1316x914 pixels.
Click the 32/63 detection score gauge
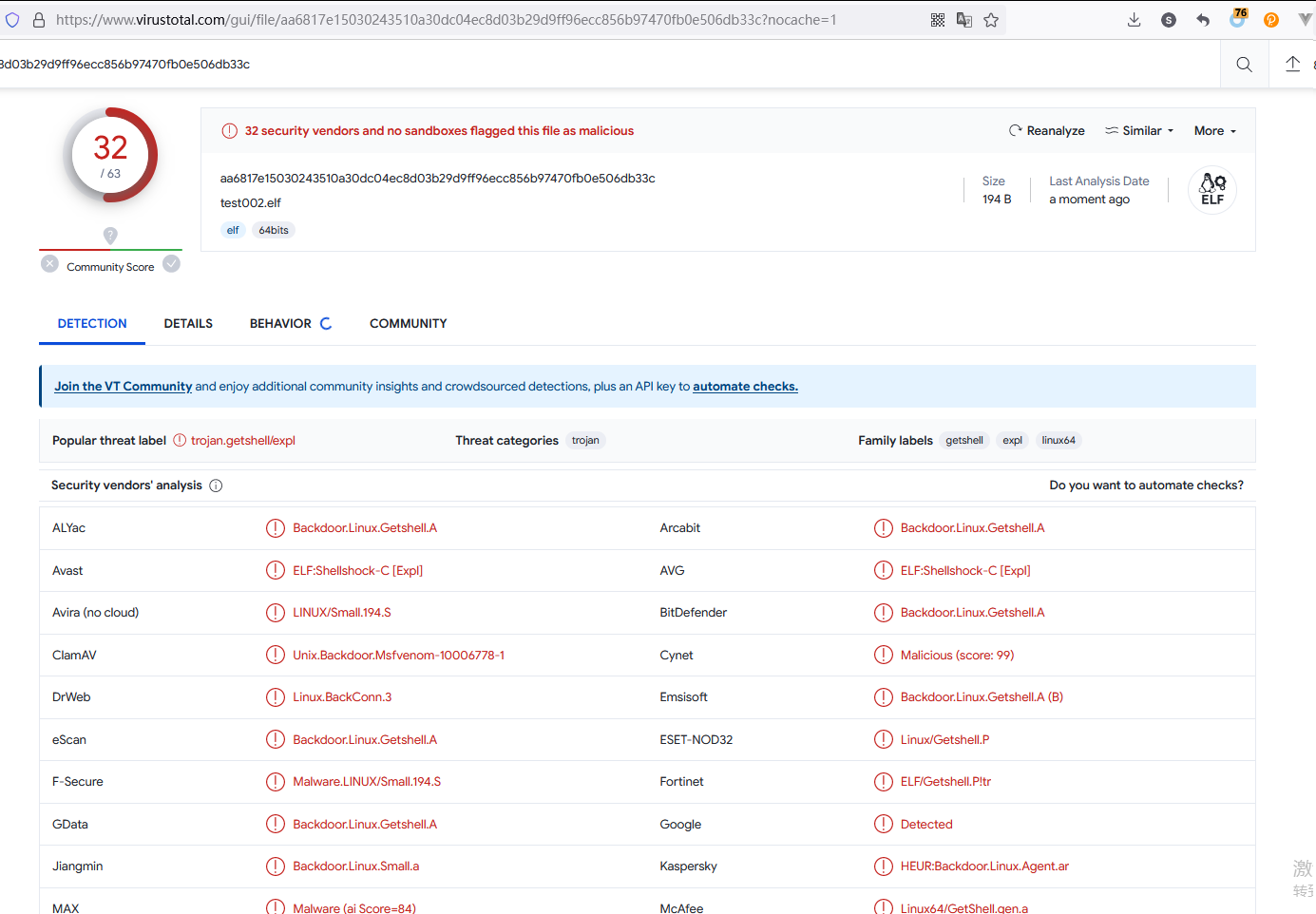tap(110, 155)
